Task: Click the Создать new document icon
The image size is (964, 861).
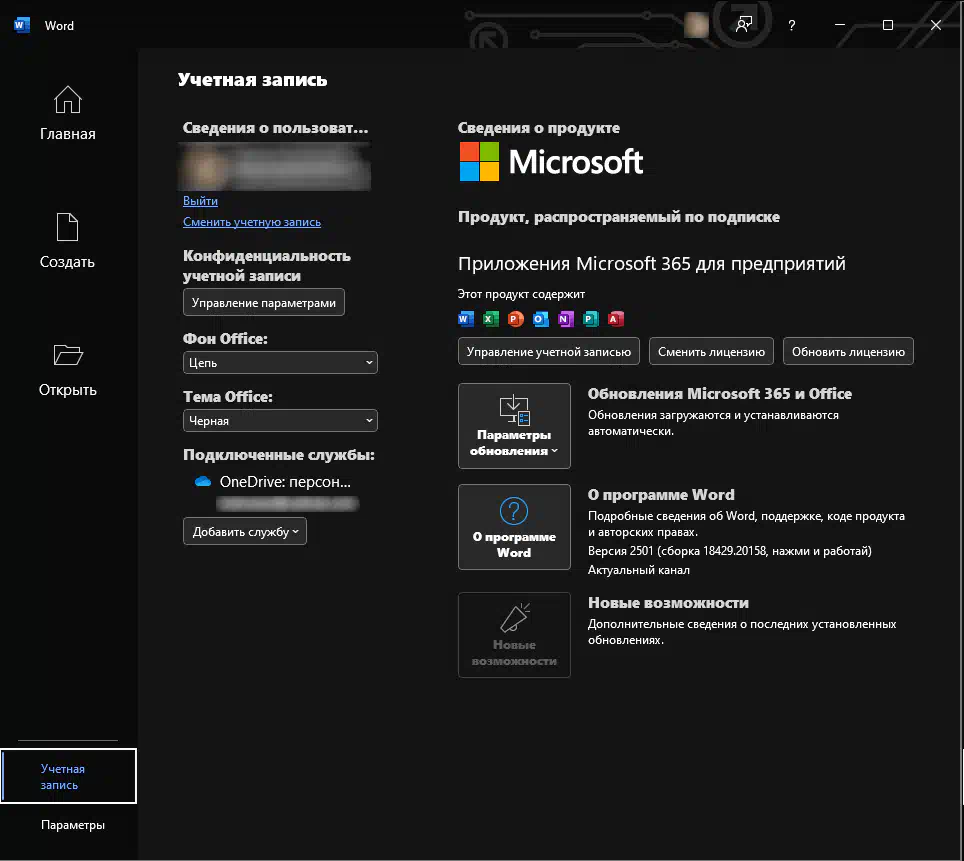Action: tap(67, 228)
